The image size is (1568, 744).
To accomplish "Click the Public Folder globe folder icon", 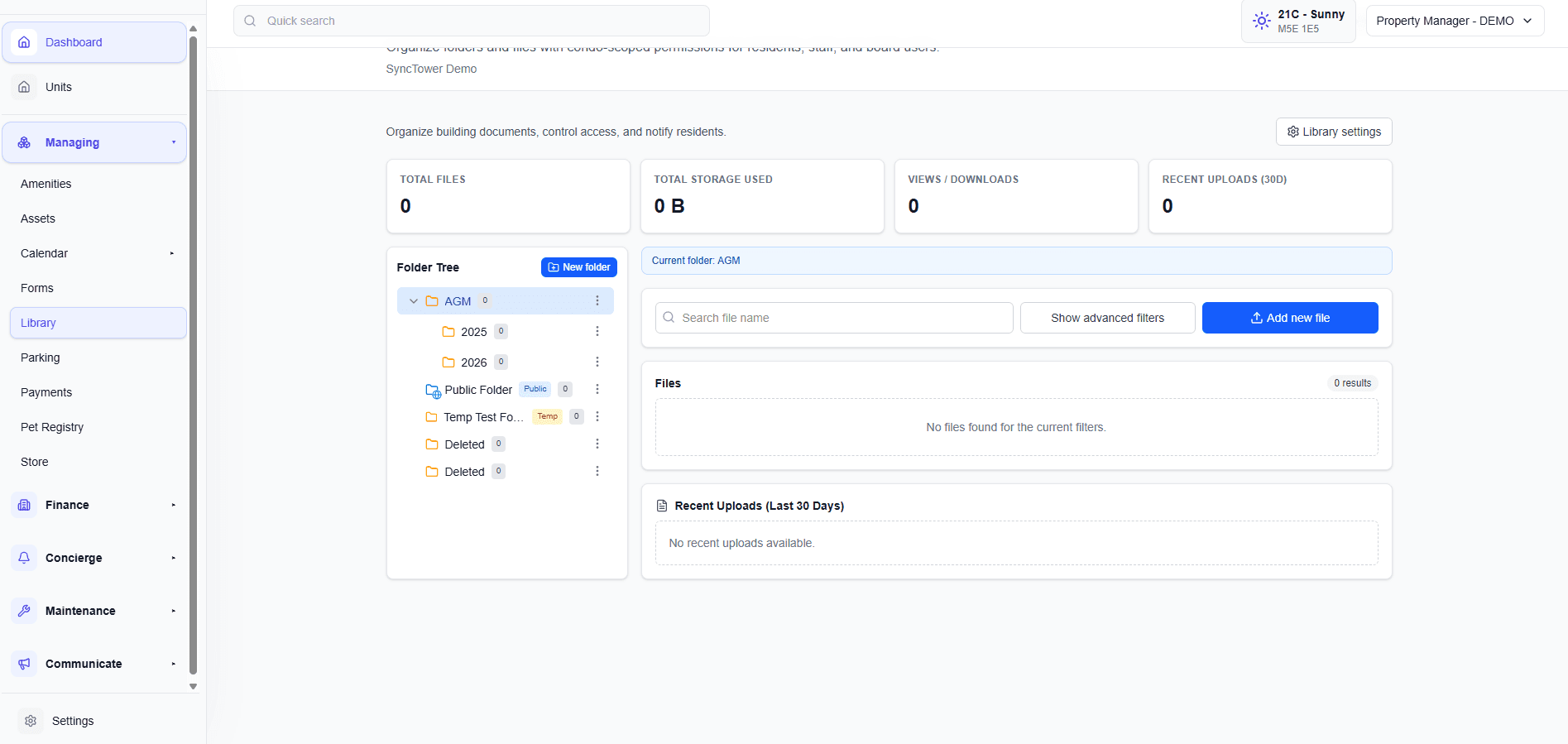I will pos(433,390).
